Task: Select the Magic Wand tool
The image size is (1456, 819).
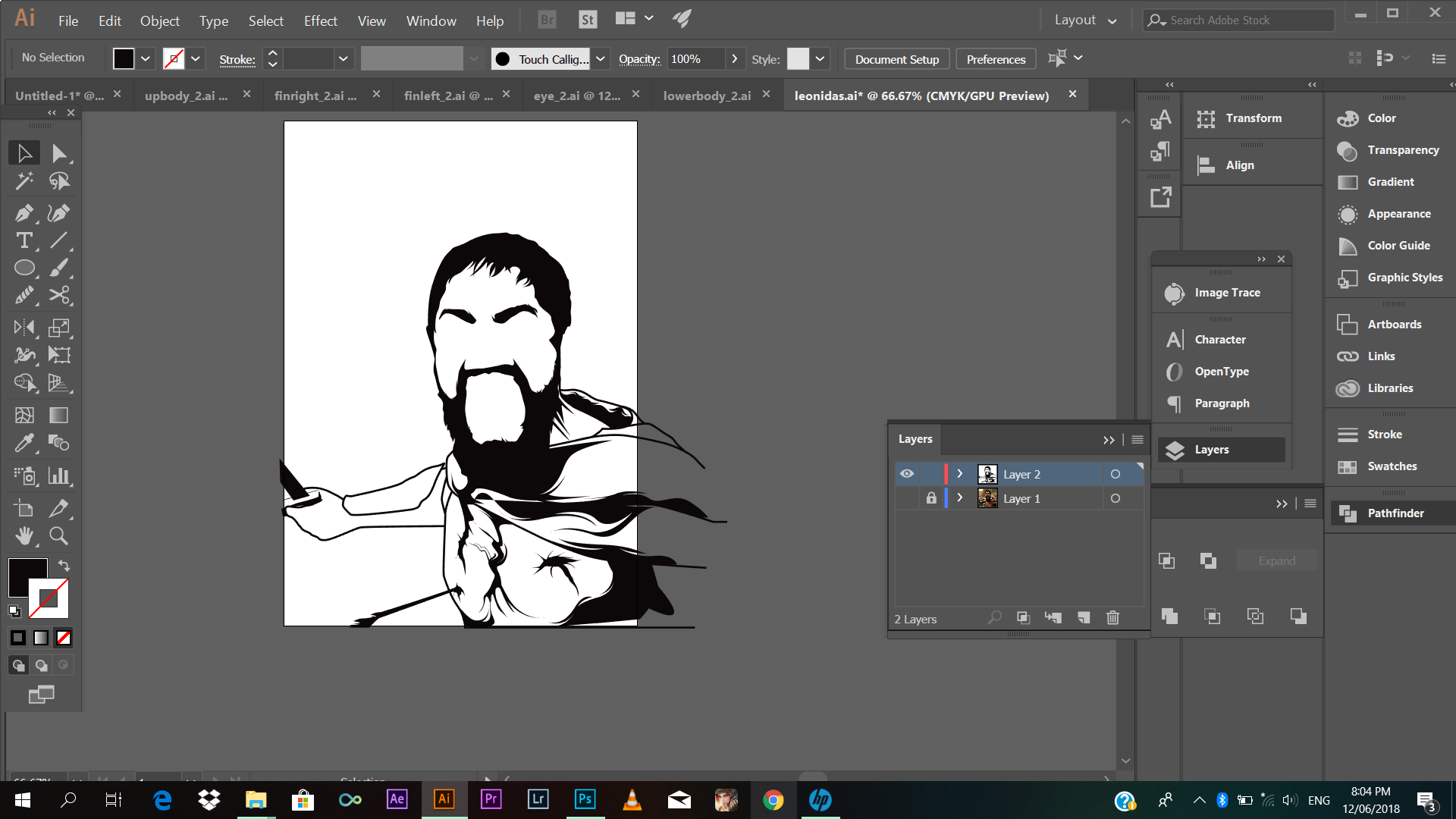Action: (x=24, y=181)
